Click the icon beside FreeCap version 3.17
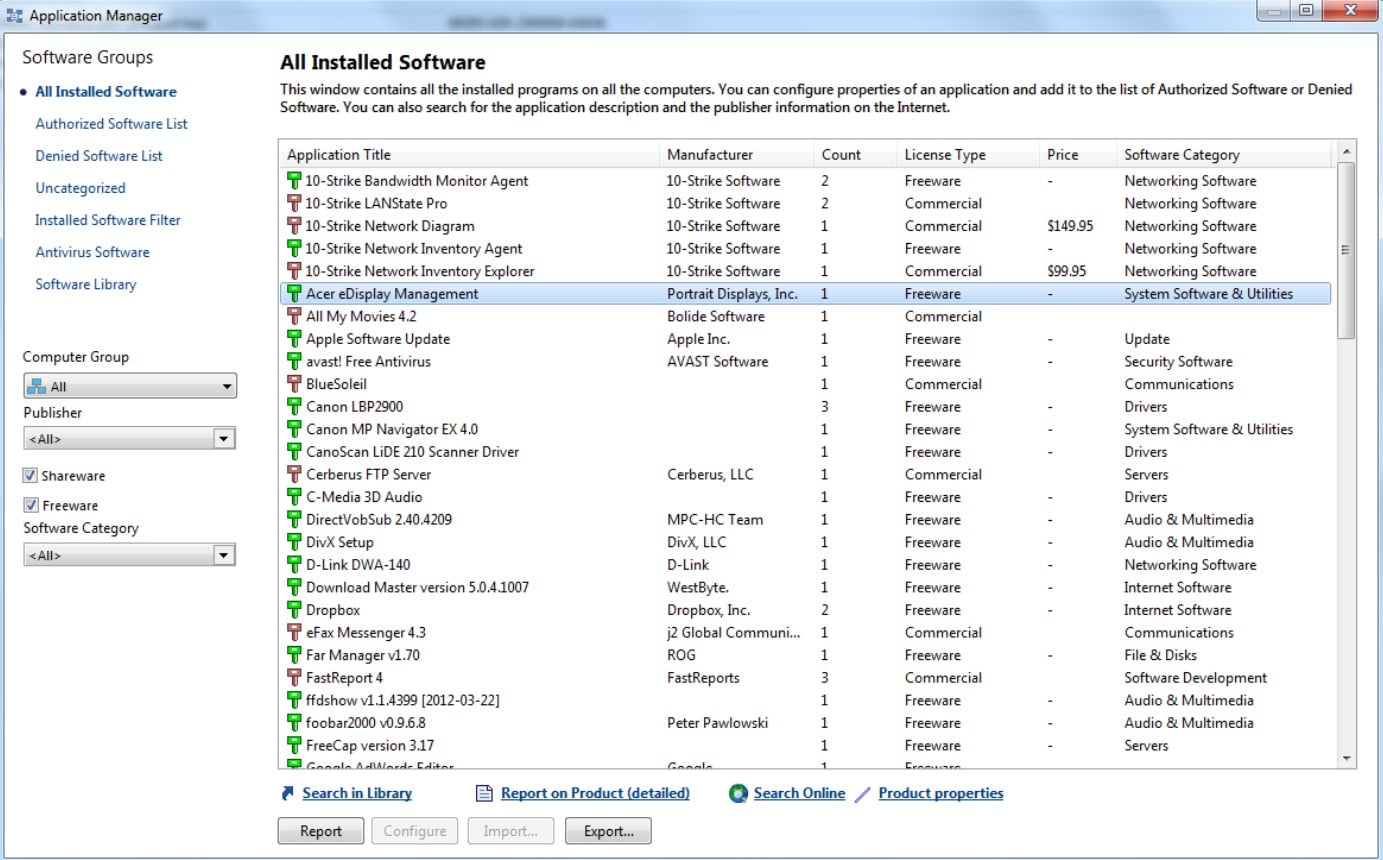 point(294,745)
